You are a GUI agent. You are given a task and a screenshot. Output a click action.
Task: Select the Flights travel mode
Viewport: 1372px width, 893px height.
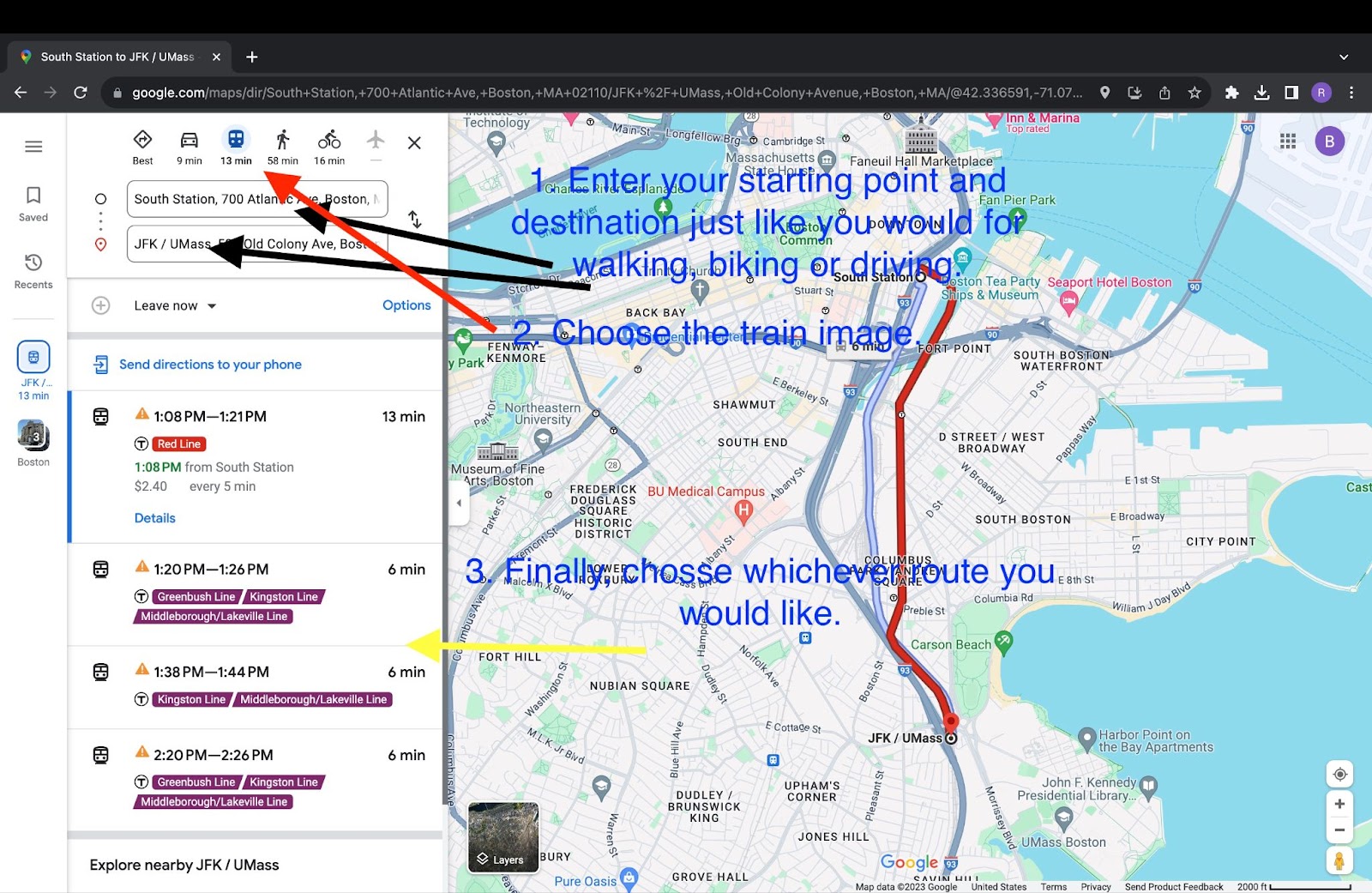pyautogui.click(x=376, y=142)
